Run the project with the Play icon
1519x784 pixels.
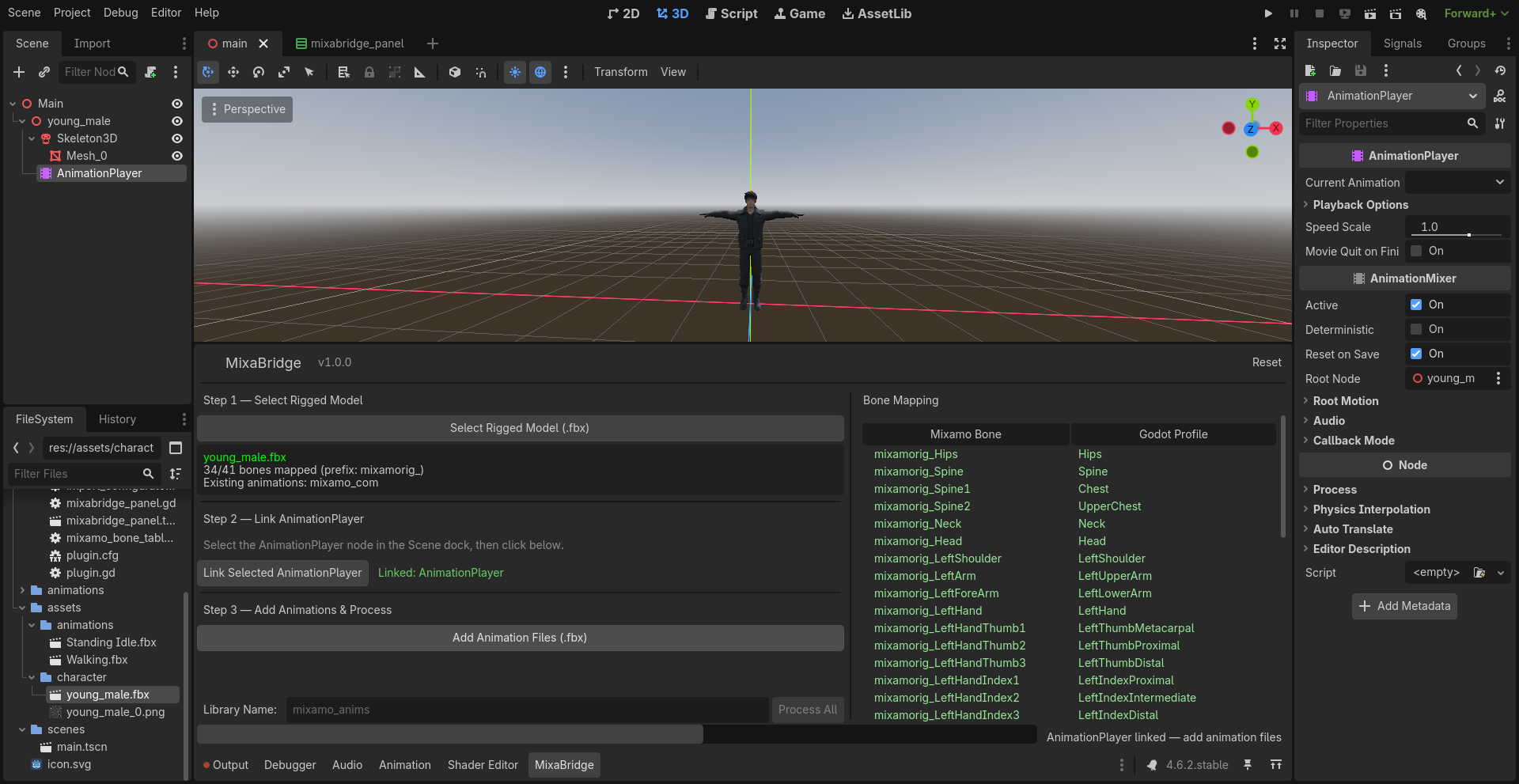click(1268, 13)
